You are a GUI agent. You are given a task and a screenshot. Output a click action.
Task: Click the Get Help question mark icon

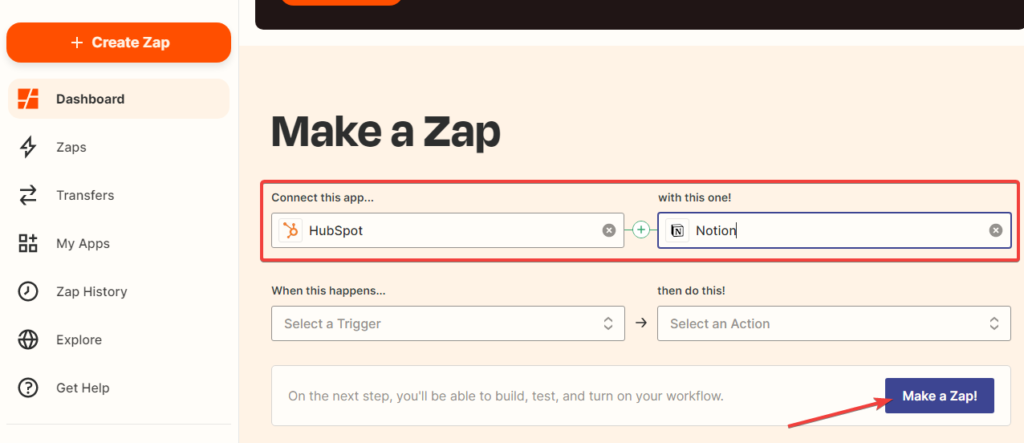29,387
